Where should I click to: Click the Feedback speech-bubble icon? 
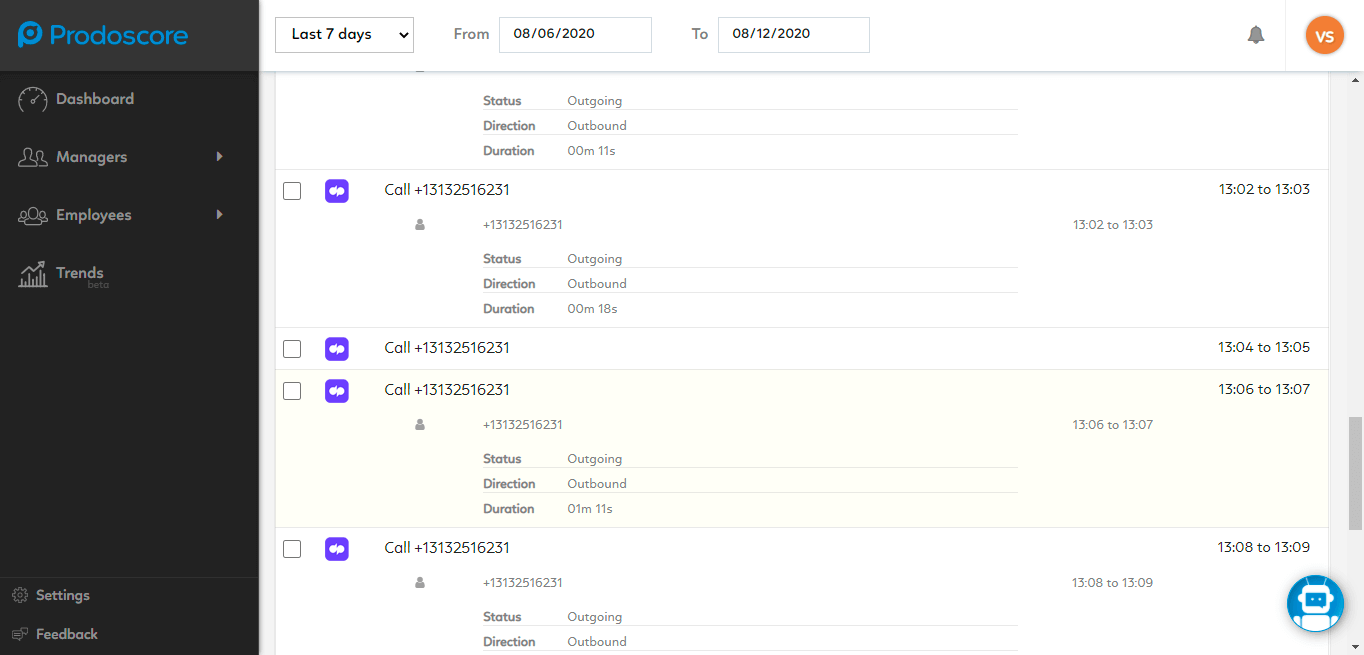pyautogui.click(x=22, y=634)
